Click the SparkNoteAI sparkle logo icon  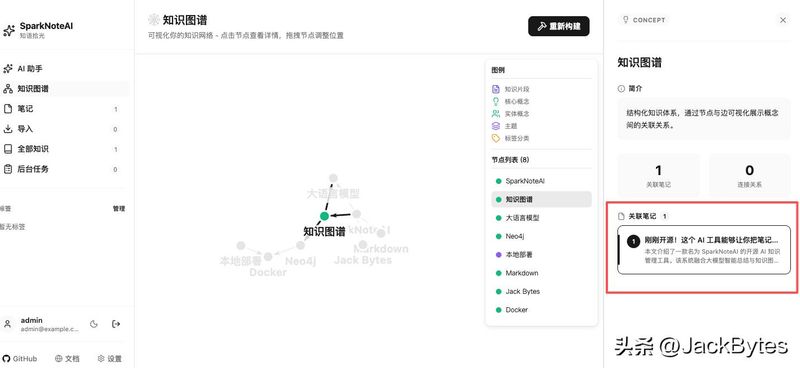point(9,31)
